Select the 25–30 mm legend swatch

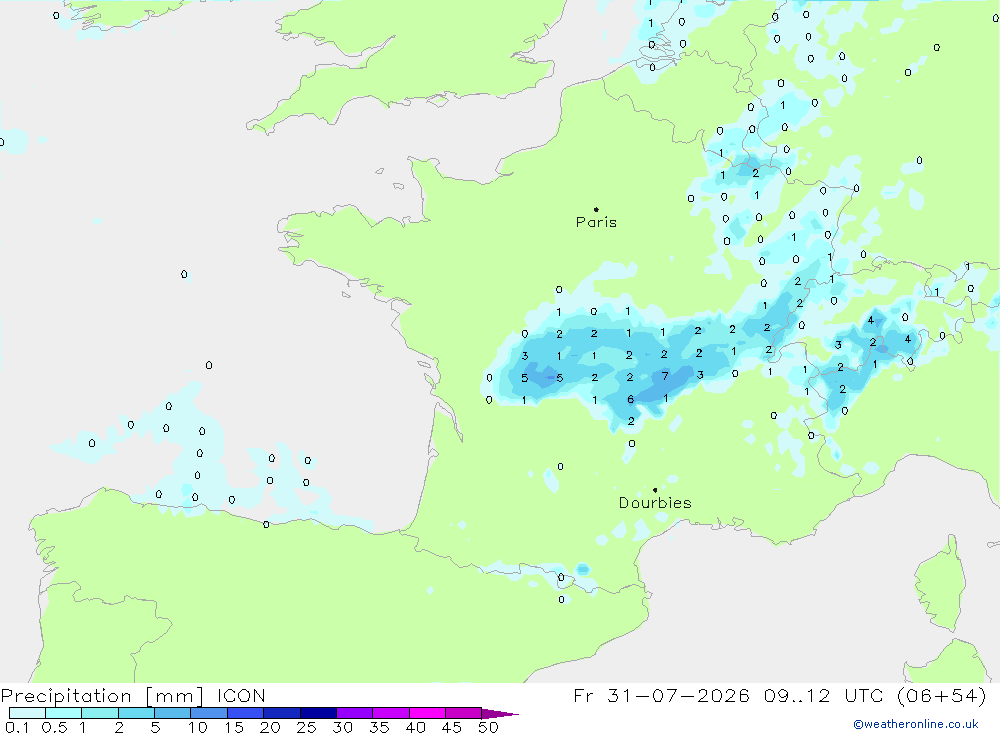pyautogui.click(x=318, y=713)
